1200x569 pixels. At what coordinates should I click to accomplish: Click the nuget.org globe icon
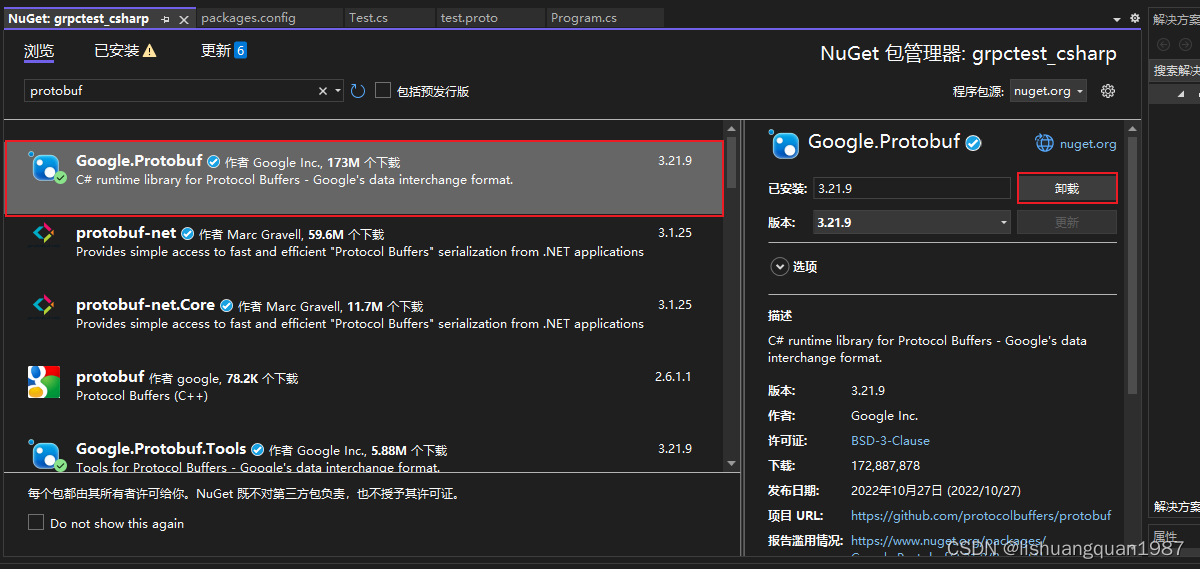[x=1045, y=143]
